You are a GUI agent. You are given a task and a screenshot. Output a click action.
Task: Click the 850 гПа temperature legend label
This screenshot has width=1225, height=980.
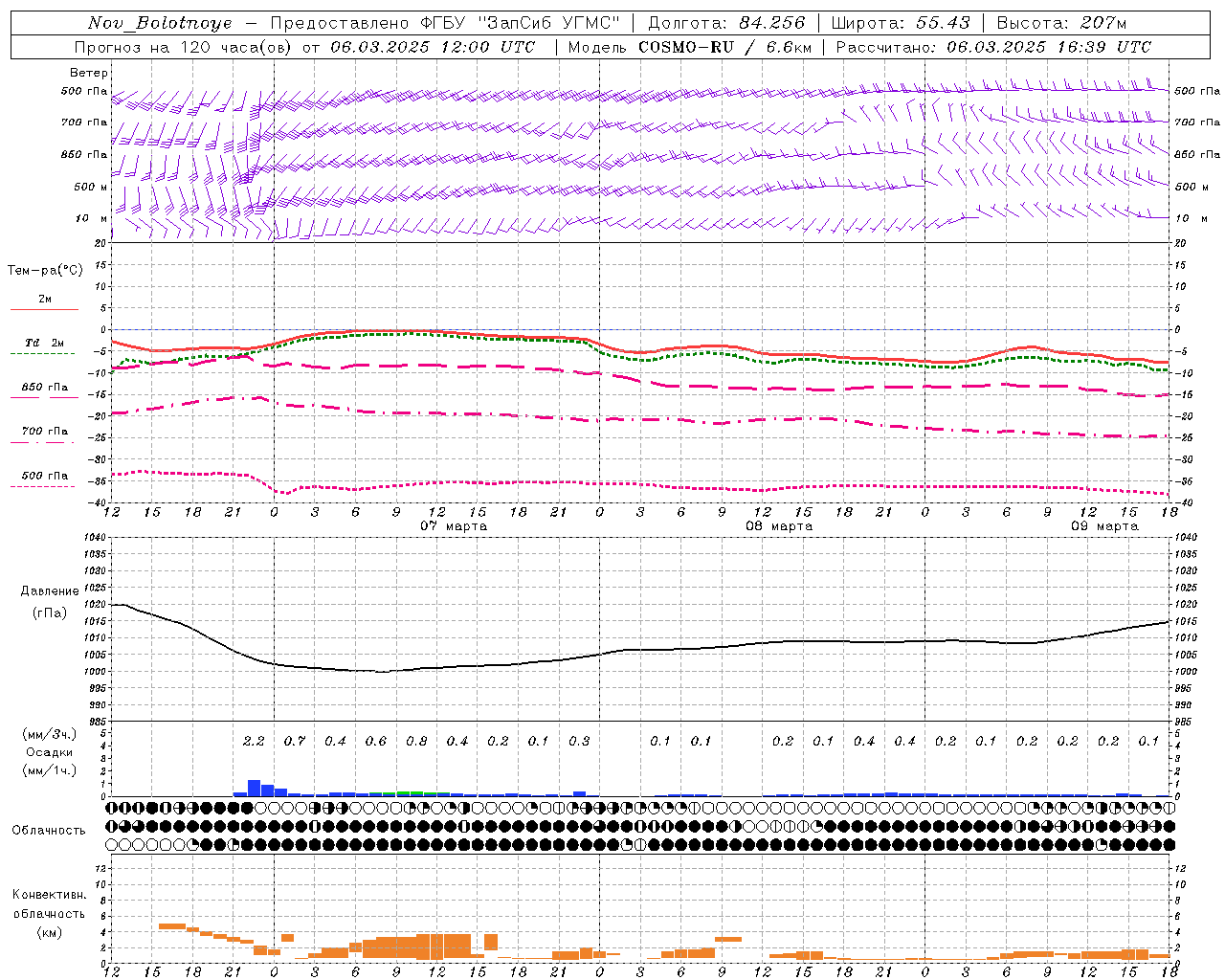click(x=44, y=388)
